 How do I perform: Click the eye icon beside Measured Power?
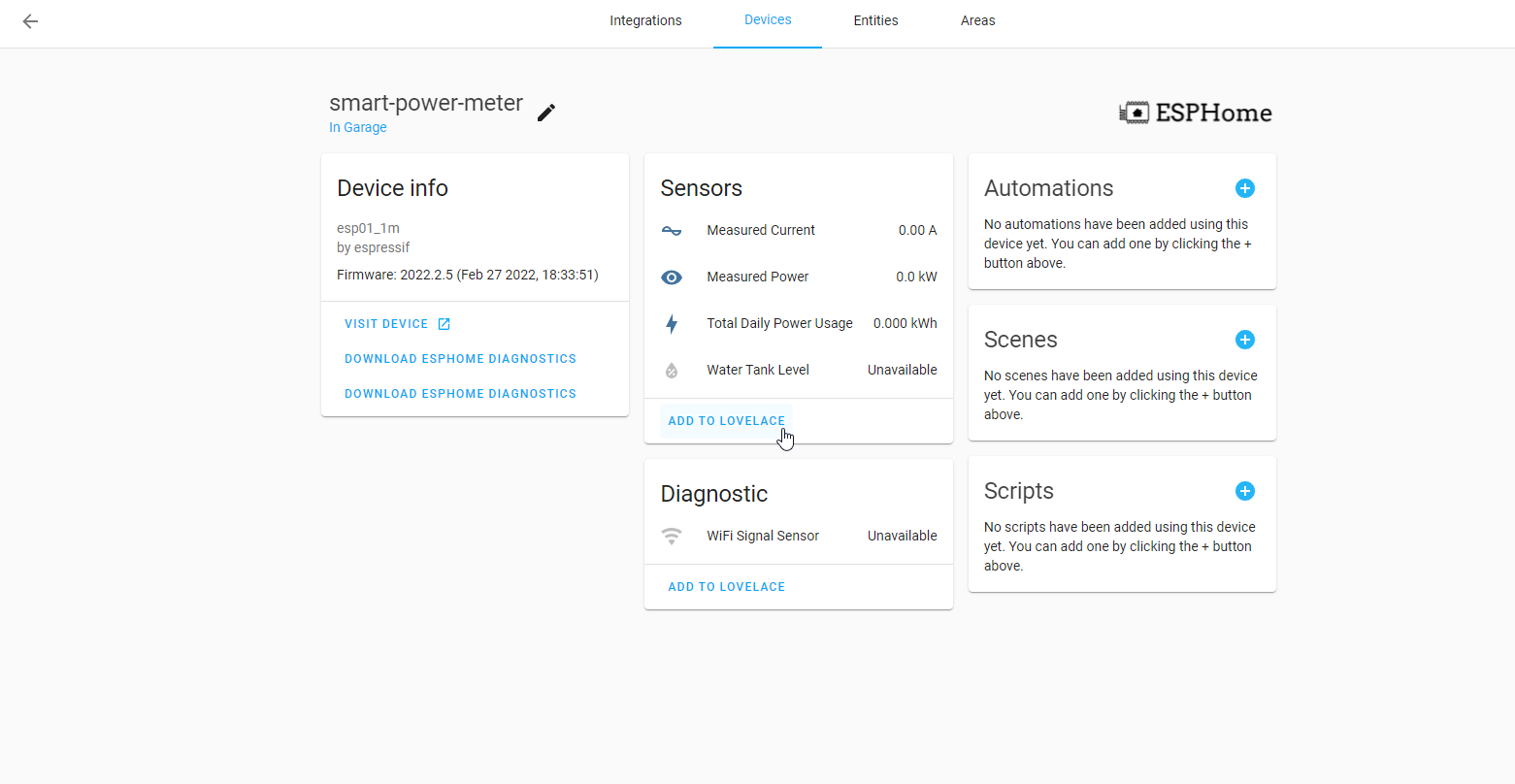672,277
